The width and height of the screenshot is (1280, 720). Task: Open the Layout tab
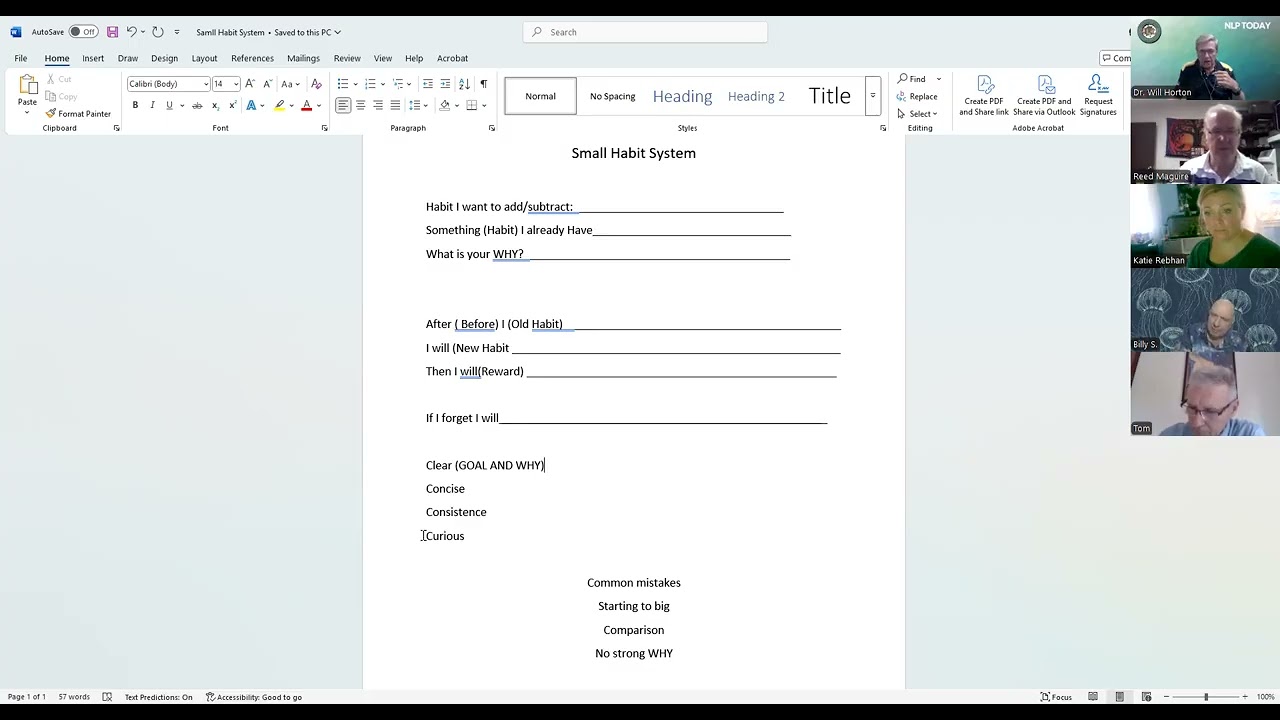pos(204,58)
